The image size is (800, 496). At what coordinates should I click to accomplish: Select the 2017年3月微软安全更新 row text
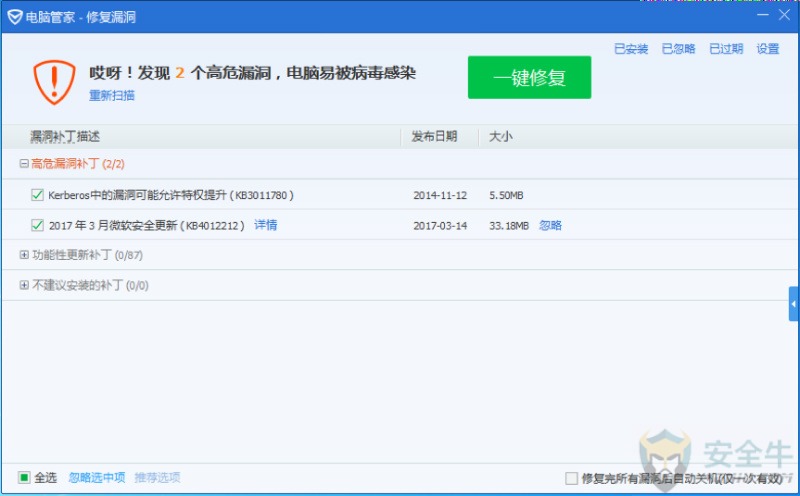(x=146, y=225)
